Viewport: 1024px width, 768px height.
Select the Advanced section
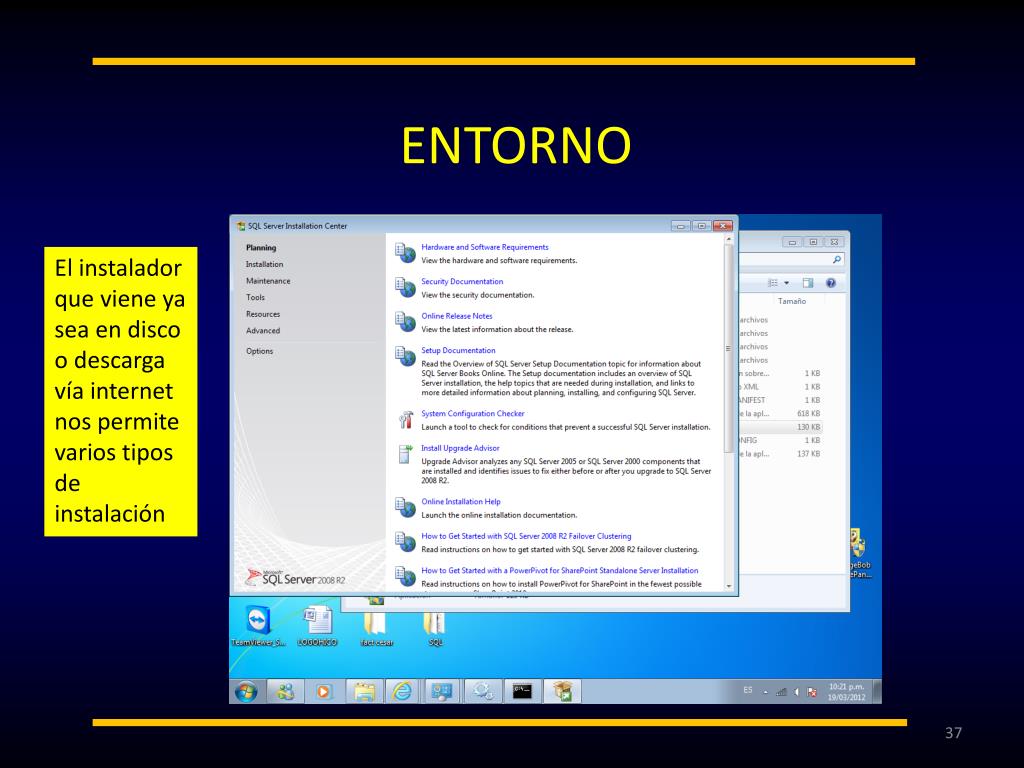(x=263, y=330)
